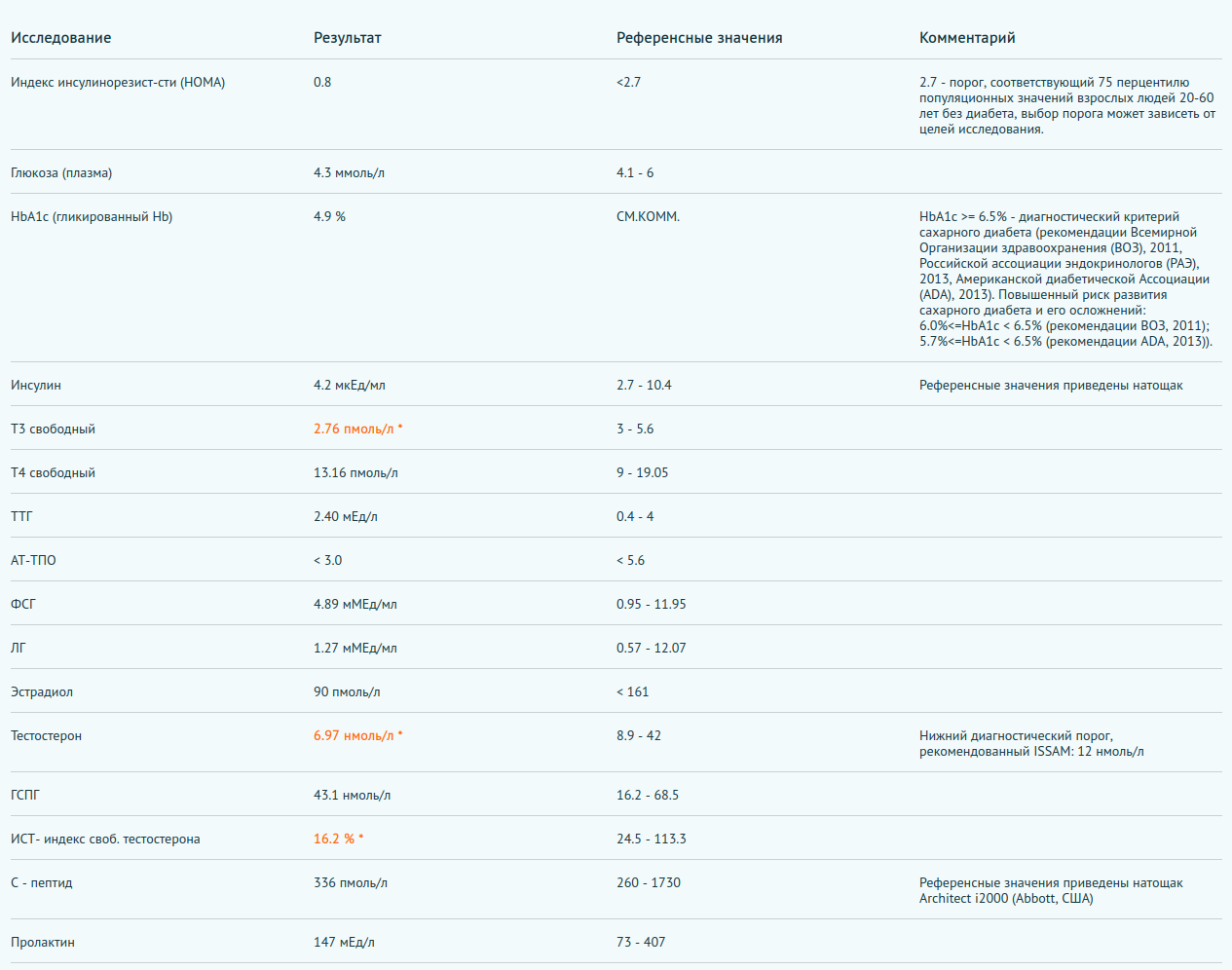Image resolution: width=1232 pixels, height=970 pixels.
Task: Click reference range 0.4 - 4
Action: [635, 517]
